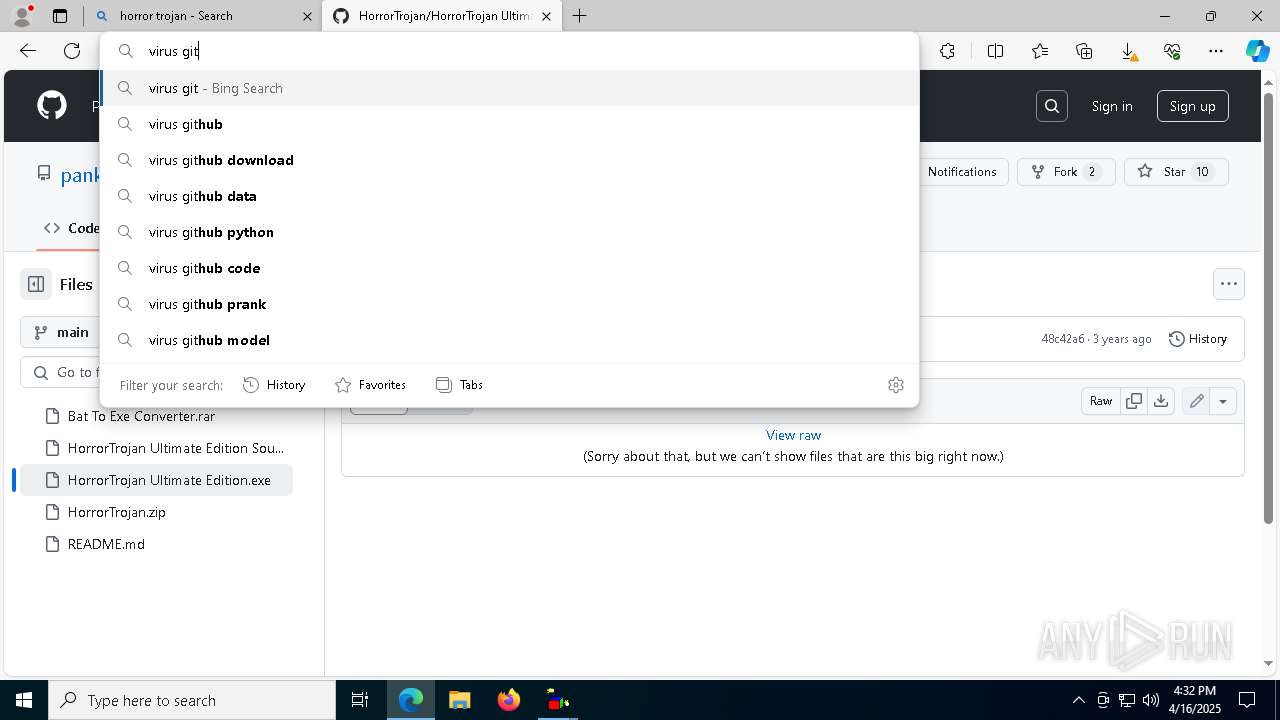Image resolution: width=1280 pixels, height=720 pixels.
Task: Open browser Extensions puzzle icon
Action: coord(947,51)
